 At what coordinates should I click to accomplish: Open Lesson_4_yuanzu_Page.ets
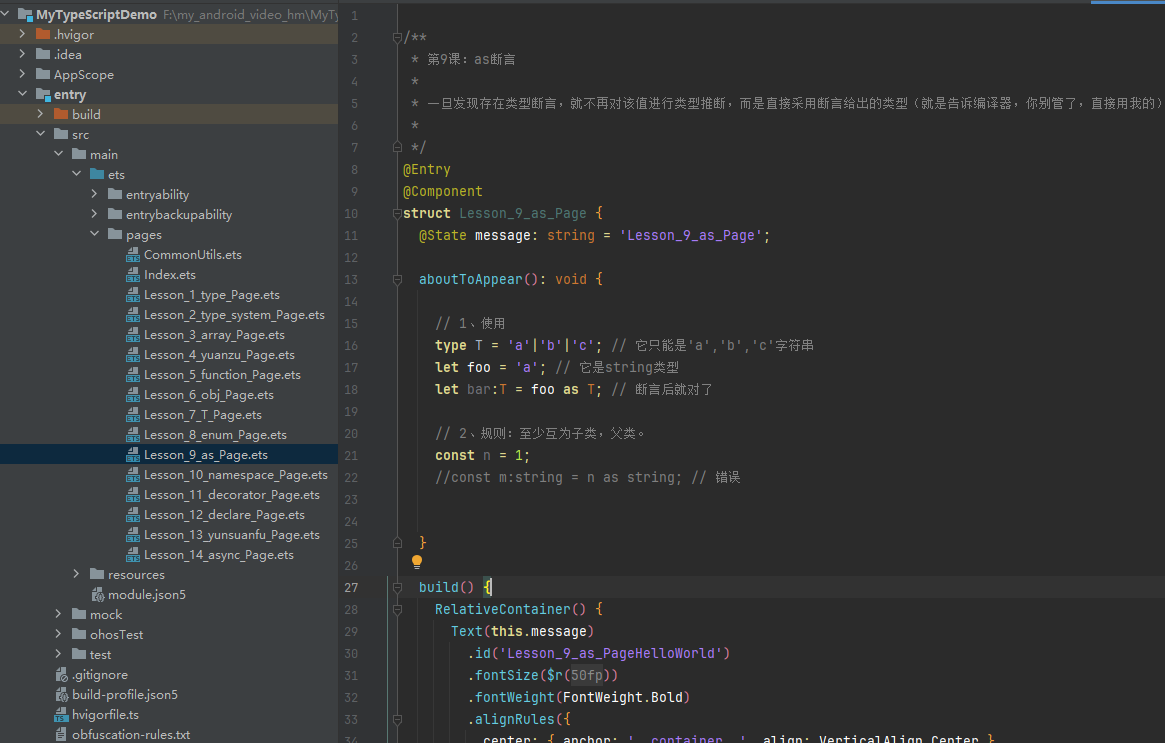pyautogui.click(x=219, y=355)
